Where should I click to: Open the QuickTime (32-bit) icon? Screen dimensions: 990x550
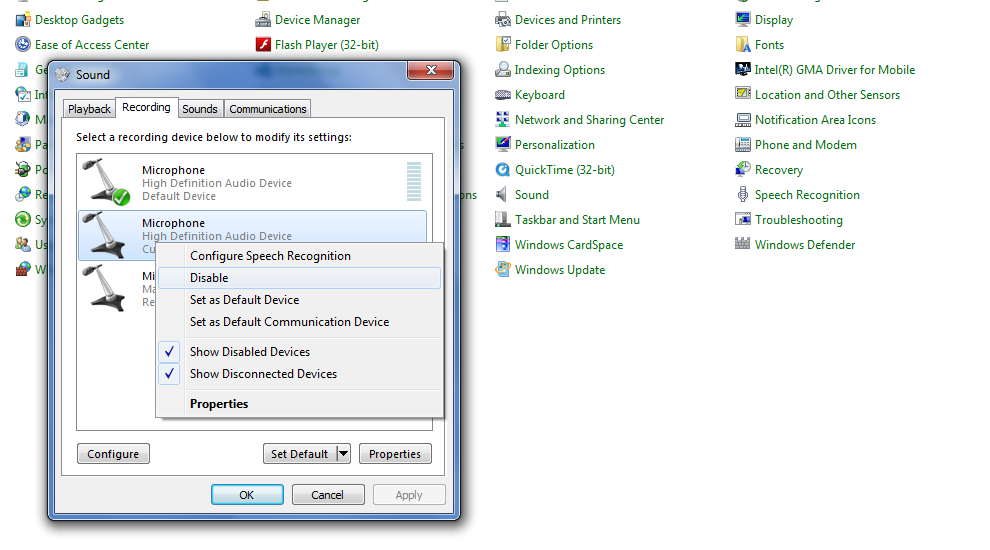[x=503, y=170]
